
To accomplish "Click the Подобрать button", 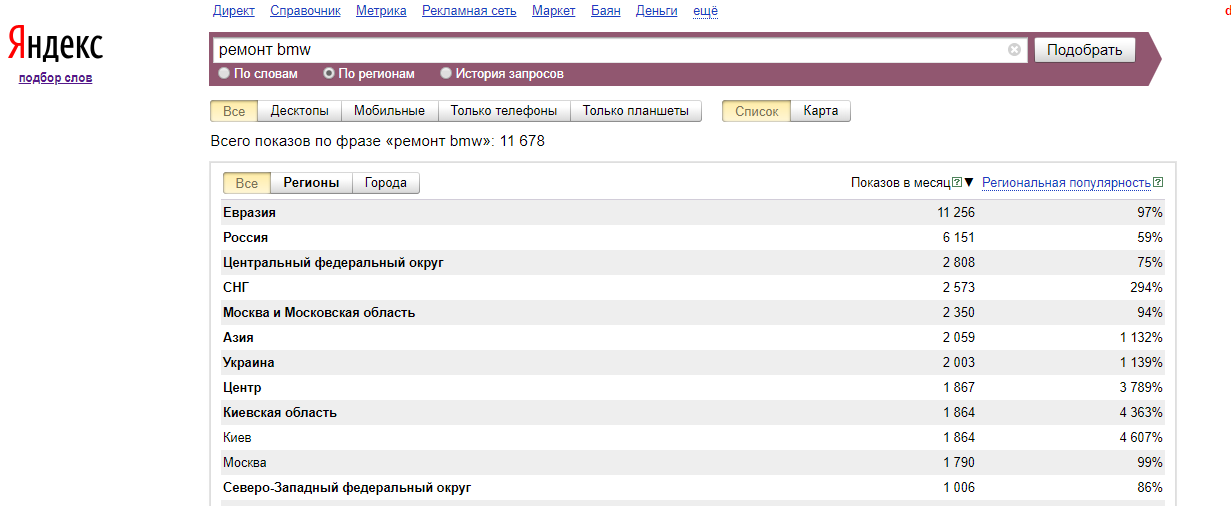I will (1085, 50).
